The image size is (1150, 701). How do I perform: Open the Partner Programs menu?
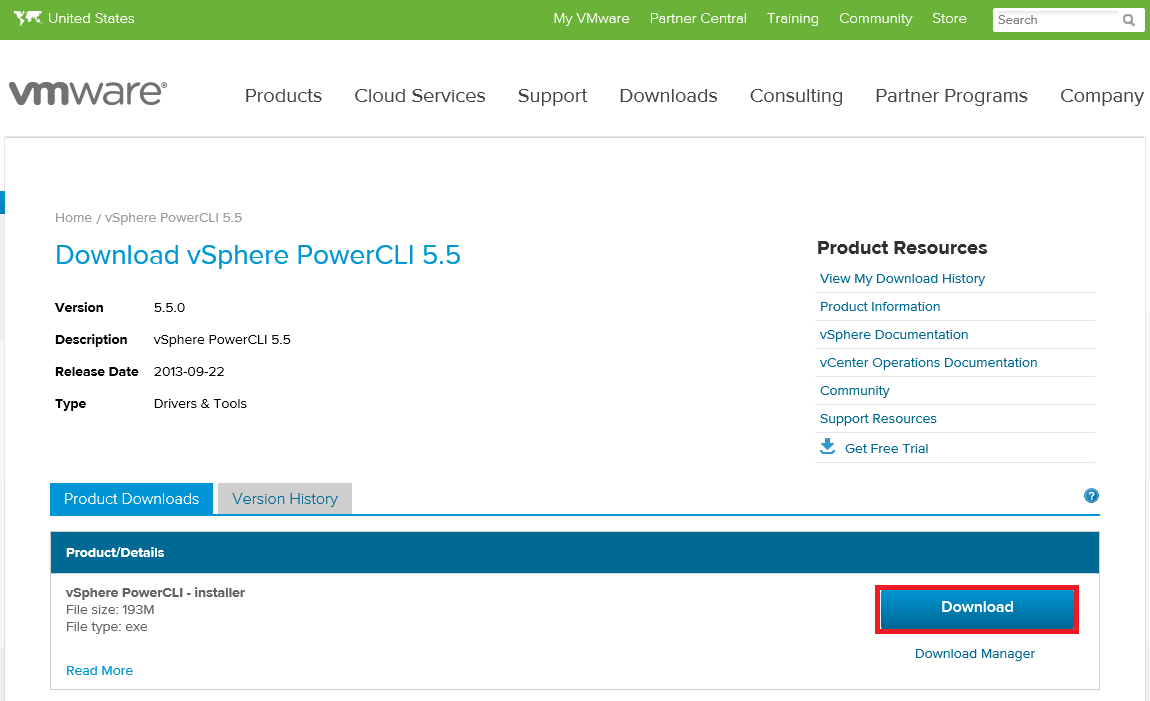(951, 96)
